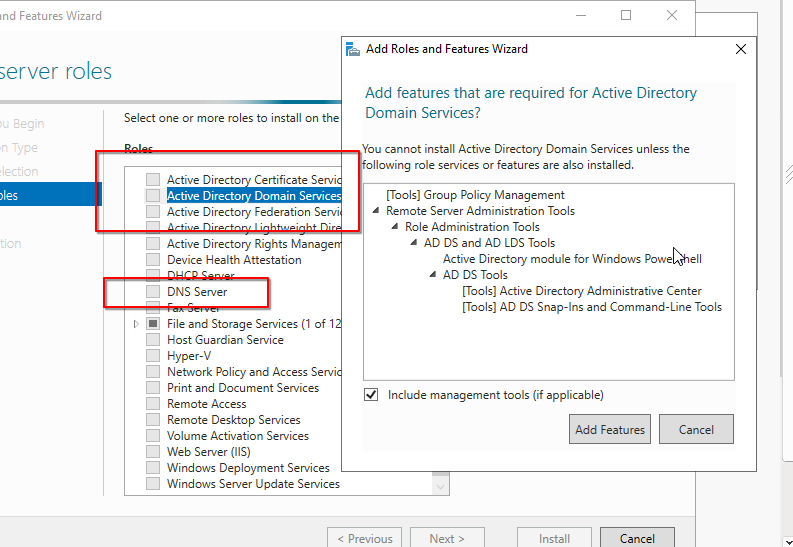Select Volume Activation Services label
The image size is (793, 547).
click(238, 436)
